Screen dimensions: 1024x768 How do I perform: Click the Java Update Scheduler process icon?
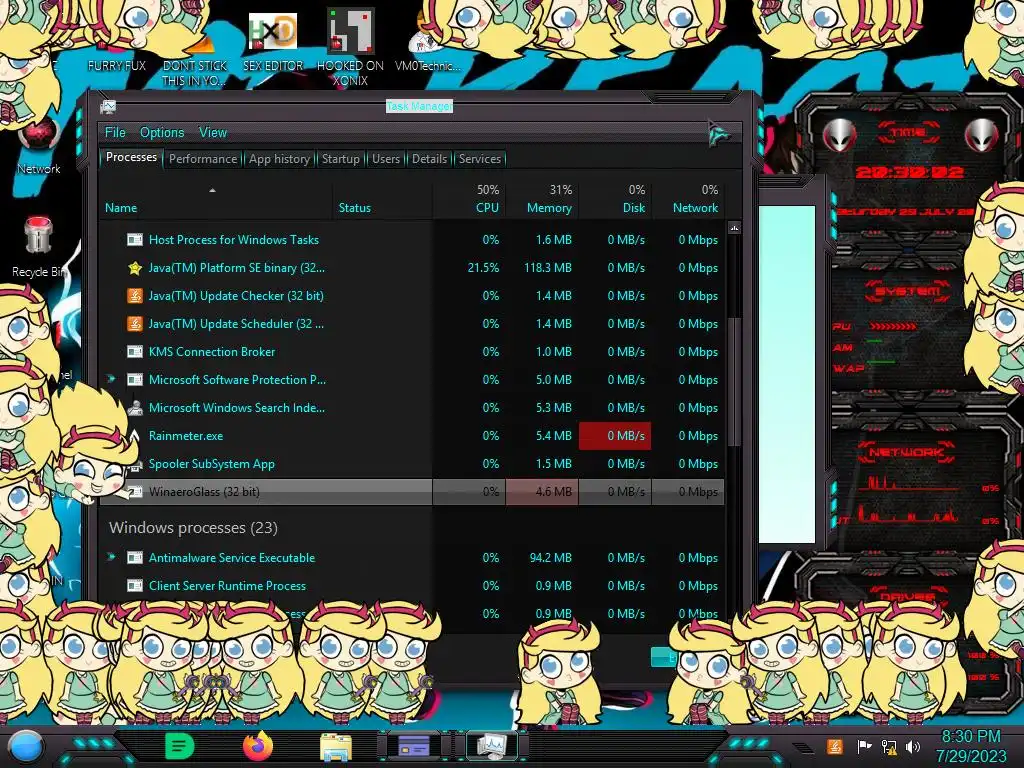point(135,324)
